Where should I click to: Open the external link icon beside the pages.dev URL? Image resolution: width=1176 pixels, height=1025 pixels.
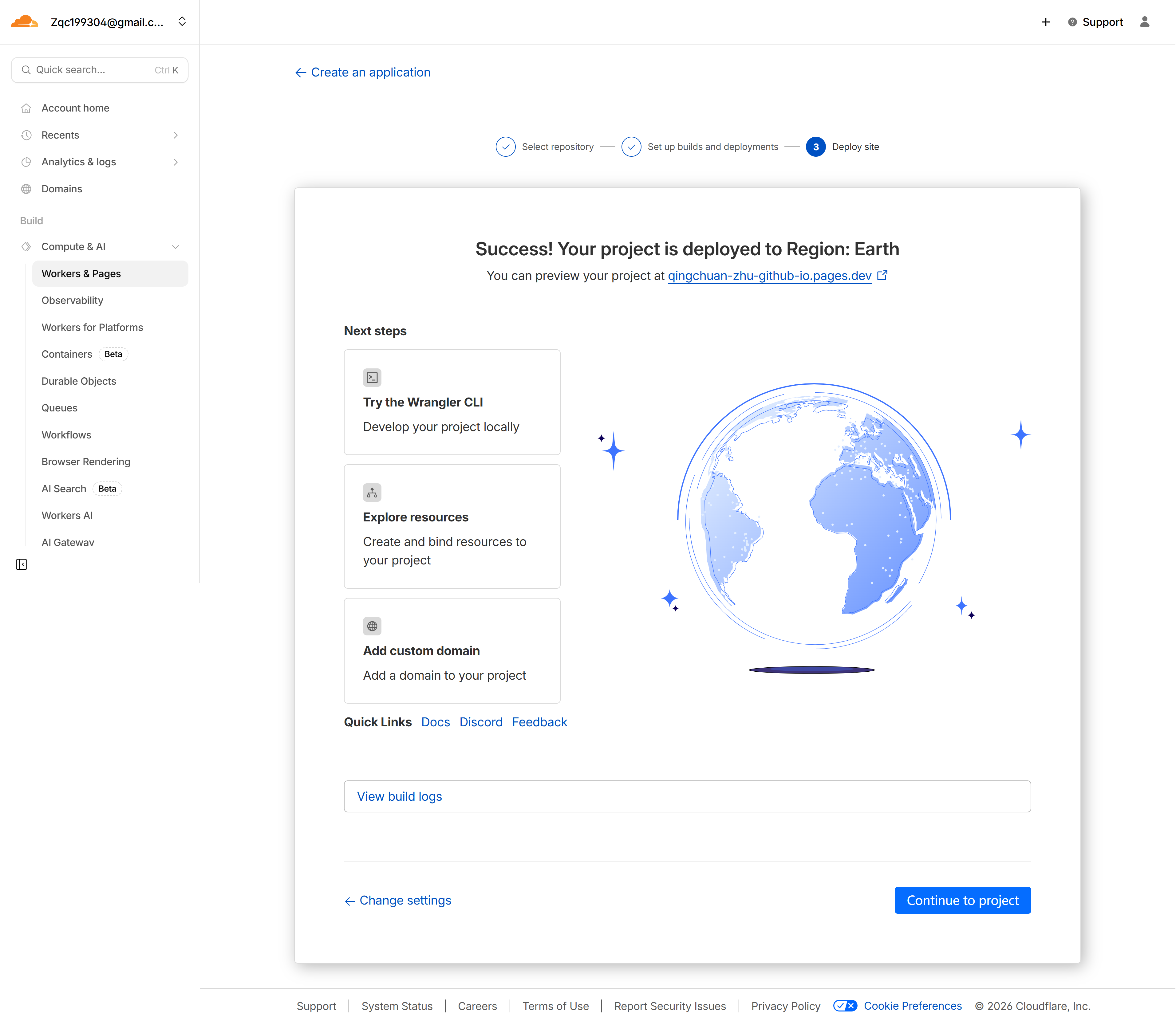click(x=882, y=275)
